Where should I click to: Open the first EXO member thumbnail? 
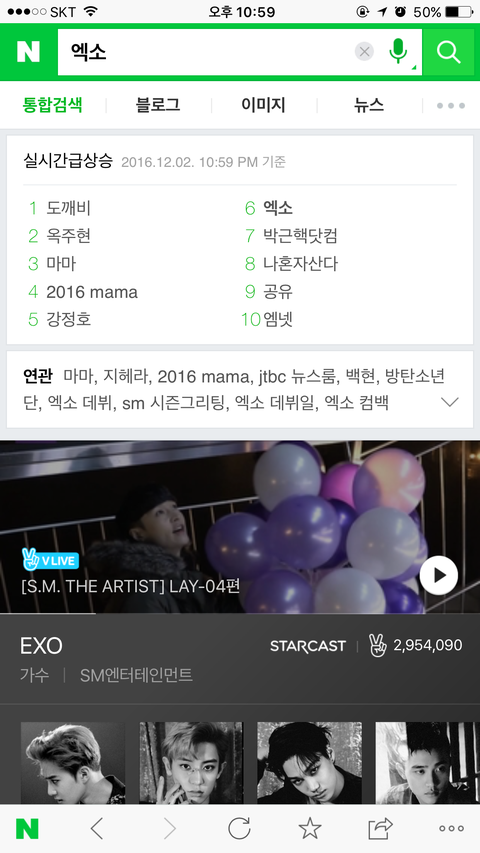[x=73, y=763]
